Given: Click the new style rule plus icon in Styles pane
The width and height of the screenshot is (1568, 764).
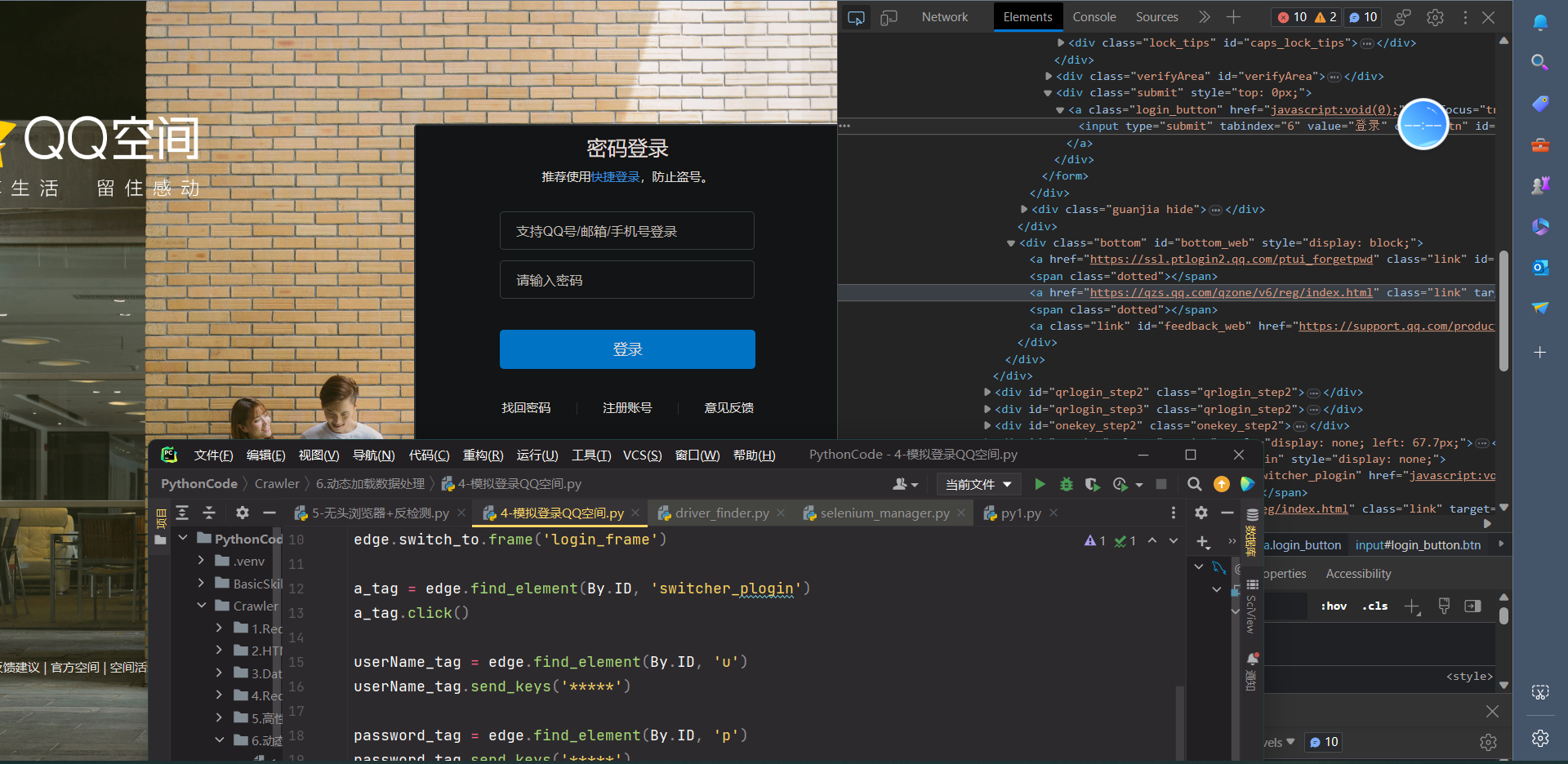Looking at the screenshot, I should pos(1412,606).
